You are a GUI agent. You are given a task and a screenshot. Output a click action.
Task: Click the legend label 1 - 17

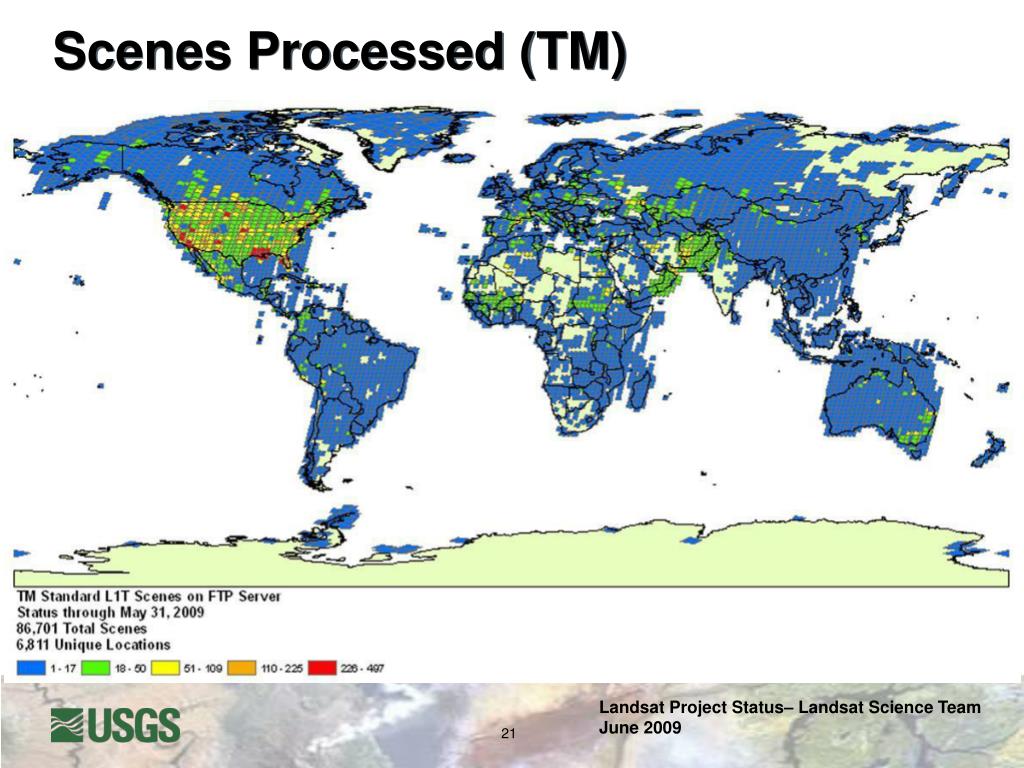[x=63, y=669]
